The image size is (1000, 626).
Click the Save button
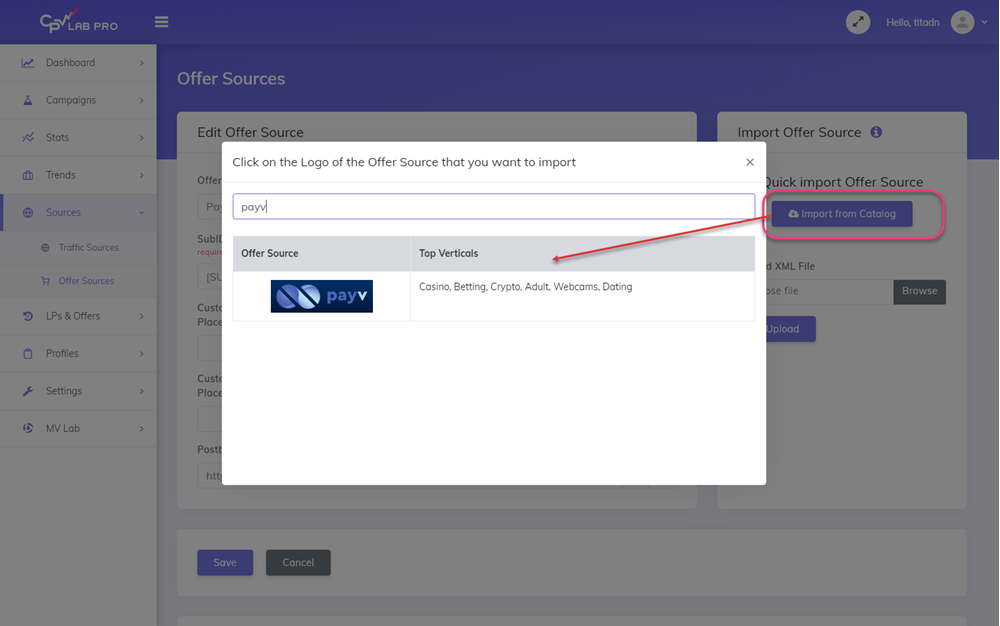click(225, 563)
